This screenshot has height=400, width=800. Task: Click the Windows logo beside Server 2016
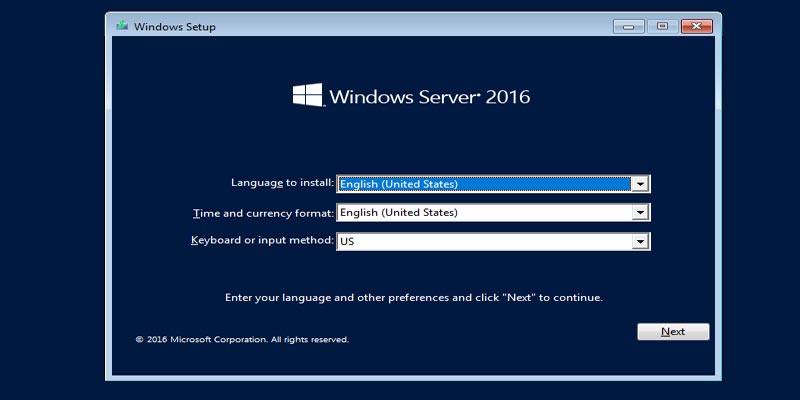307,96
